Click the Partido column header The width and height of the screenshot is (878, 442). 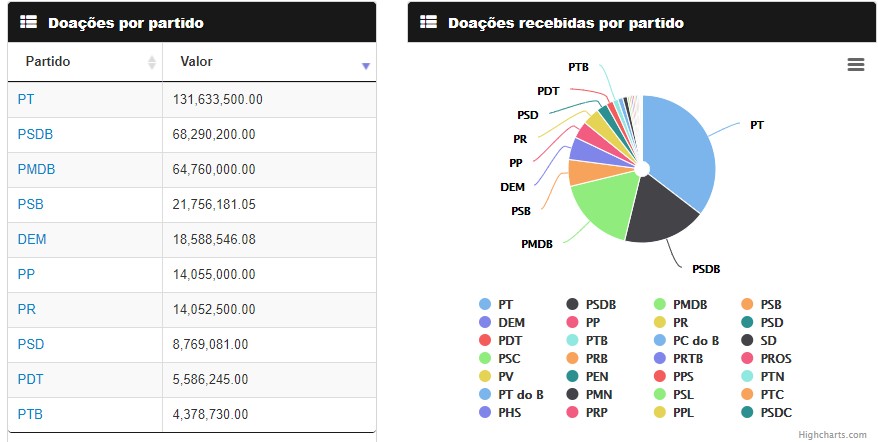pyautogui.click(x=48, y=62)
